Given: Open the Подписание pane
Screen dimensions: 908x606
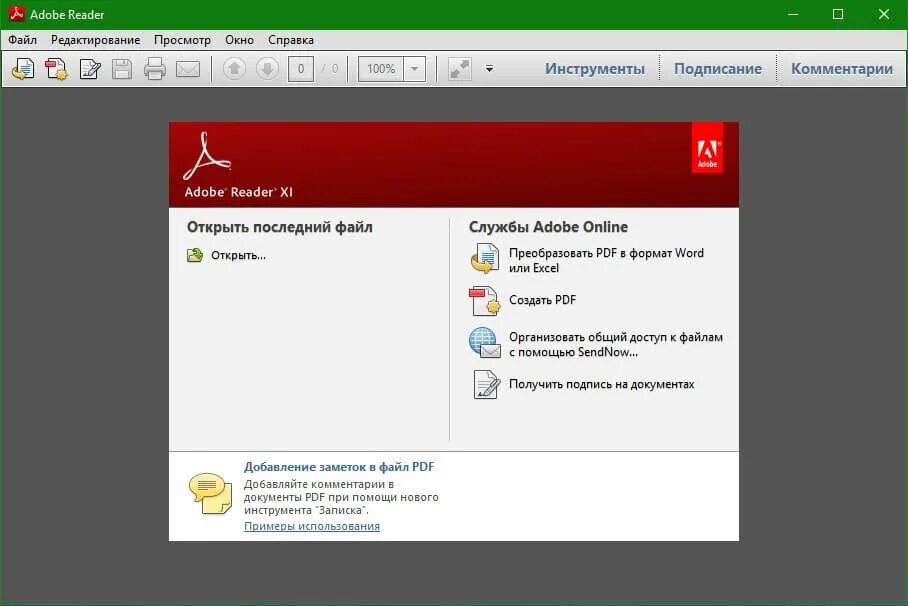Looking at the screenshot, I should click(718, 69).
